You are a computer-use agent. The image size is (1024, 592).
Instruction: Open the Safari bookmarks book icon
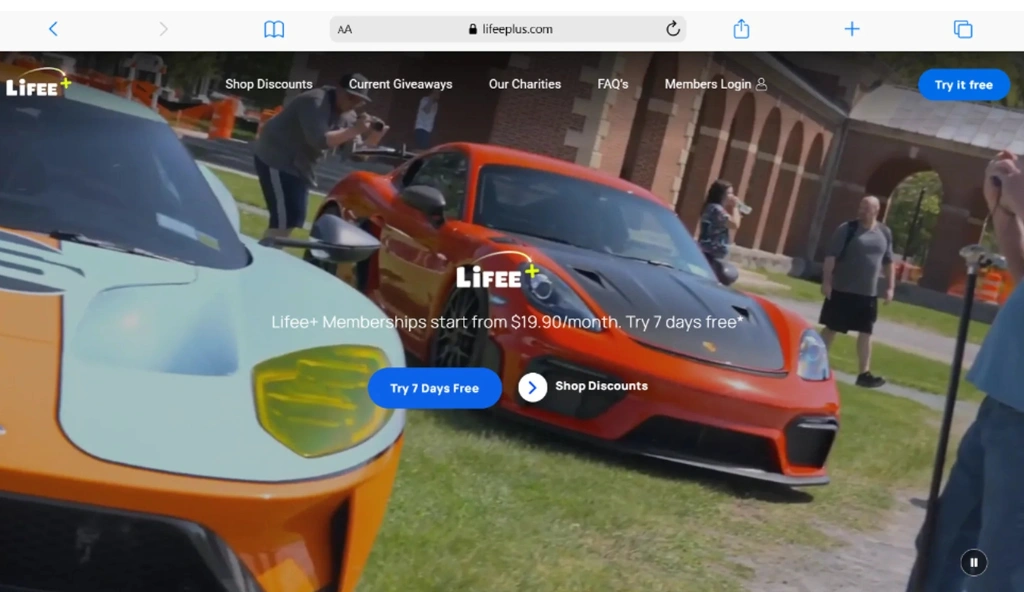(274, 29)
